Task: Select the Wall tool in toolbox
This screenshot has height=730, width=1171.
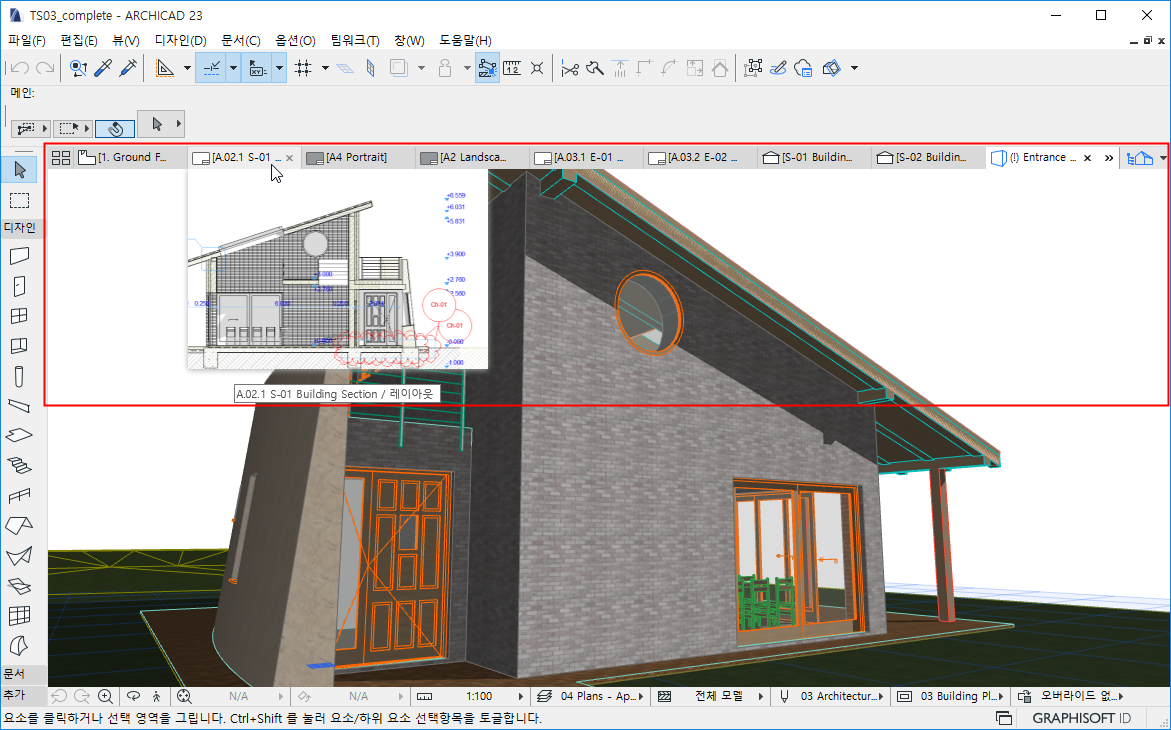Action: 19,255
